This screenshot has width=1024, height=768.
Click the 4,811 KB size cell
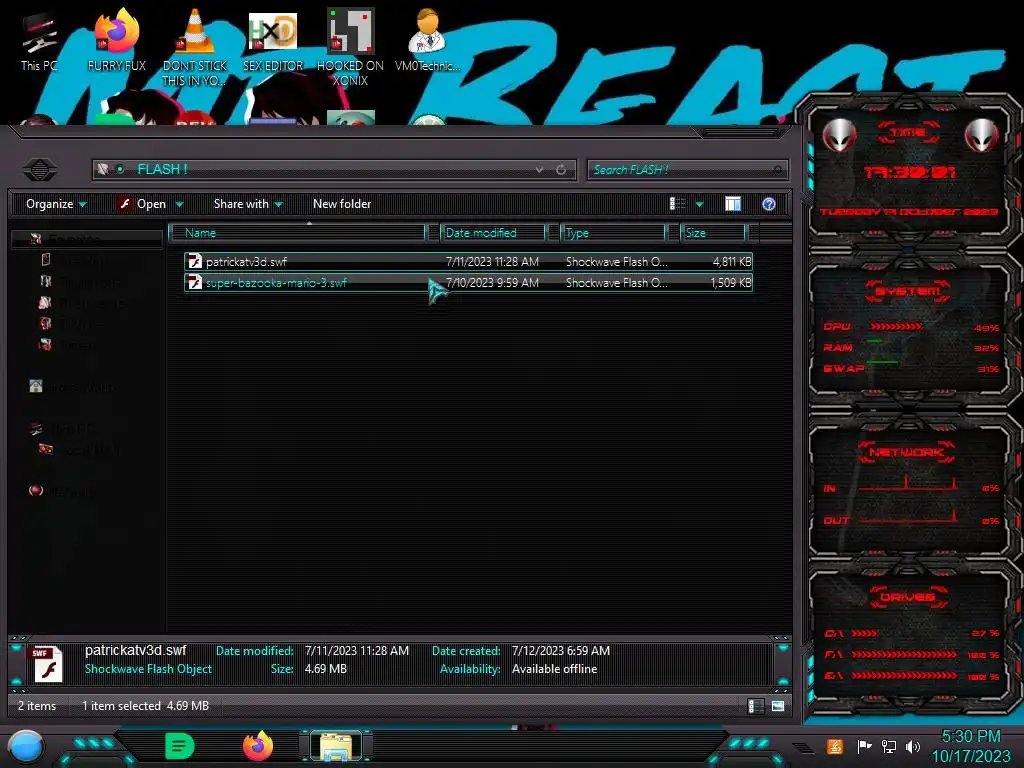(731, 261)
